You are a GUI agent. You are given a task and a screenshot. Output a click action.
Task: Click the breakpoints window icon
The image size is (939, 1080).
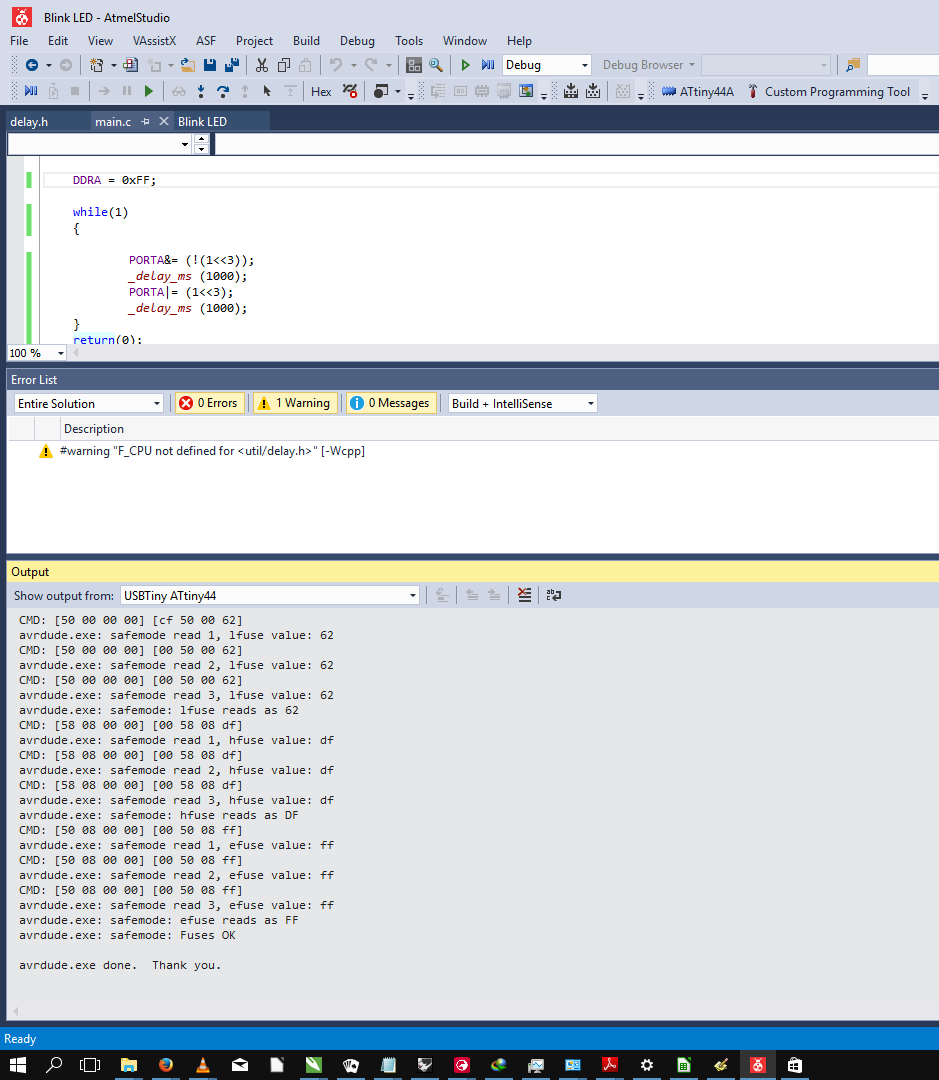point(380,91)
